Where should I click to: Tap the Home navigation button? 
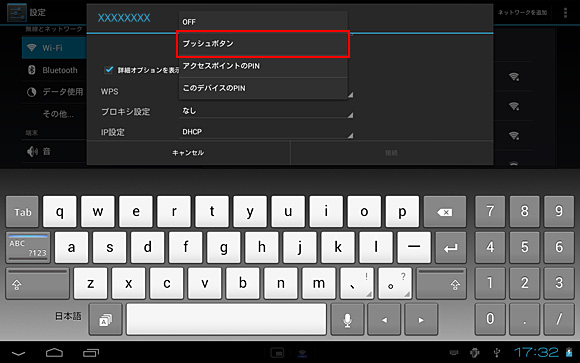pyautogui.click(x=54, y=353)
